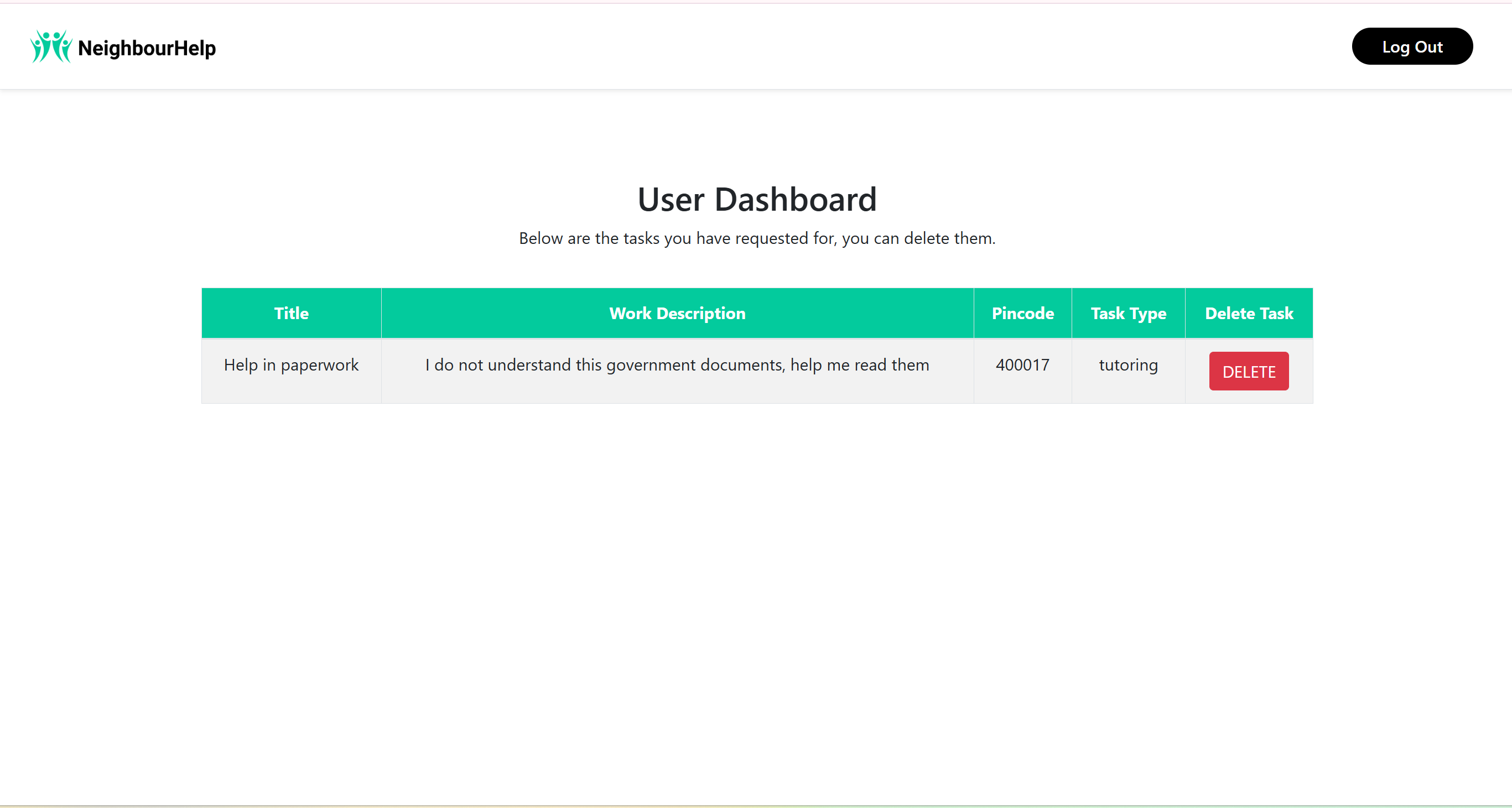Click the tasks-you-requested subtitle text
Image resolution: width=1512 pixels, height=808 pixels.
[x=756, y=238]
